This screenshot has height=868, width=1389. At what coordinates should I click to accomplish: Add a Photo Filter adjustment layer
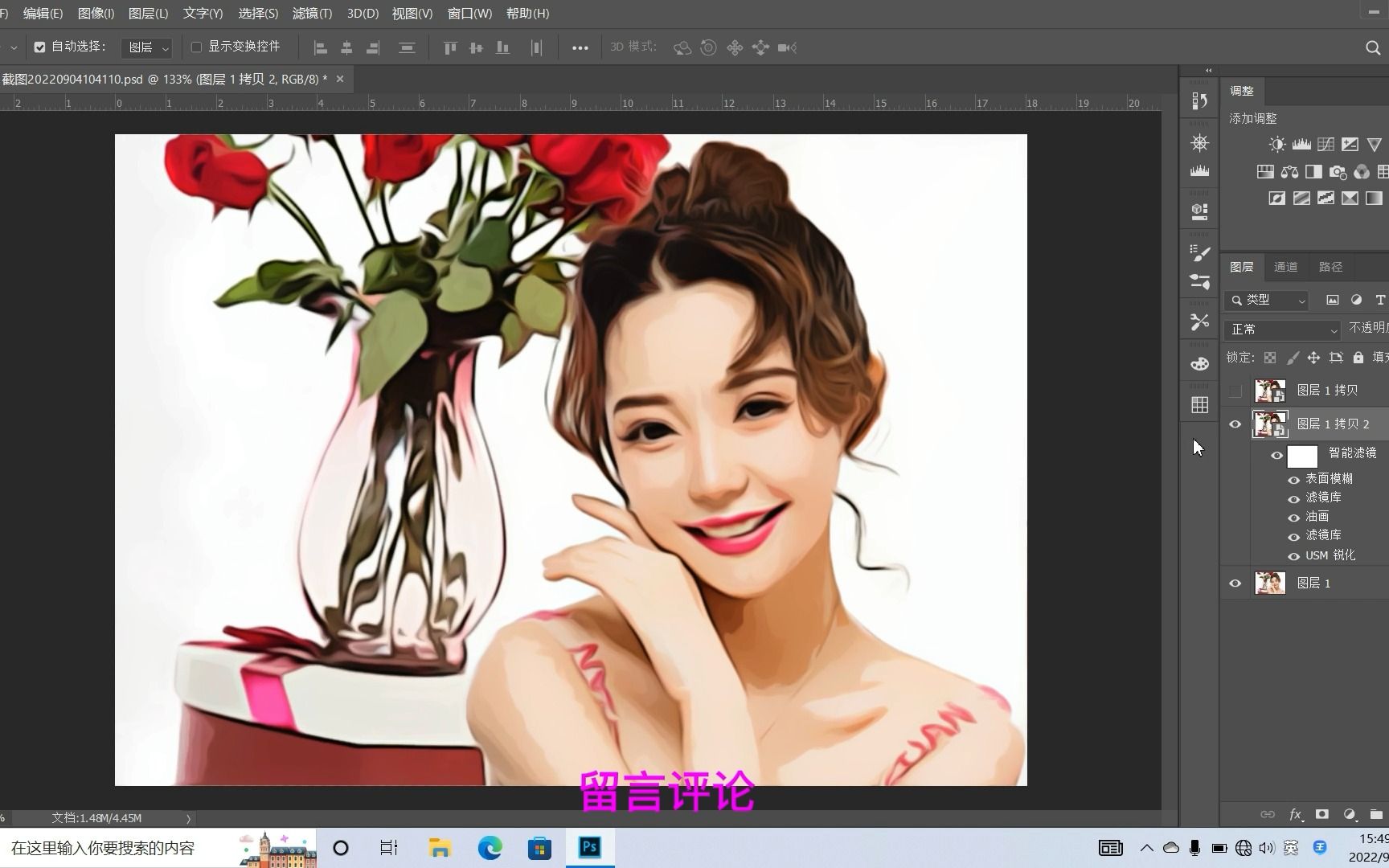tap(1338, 172)
